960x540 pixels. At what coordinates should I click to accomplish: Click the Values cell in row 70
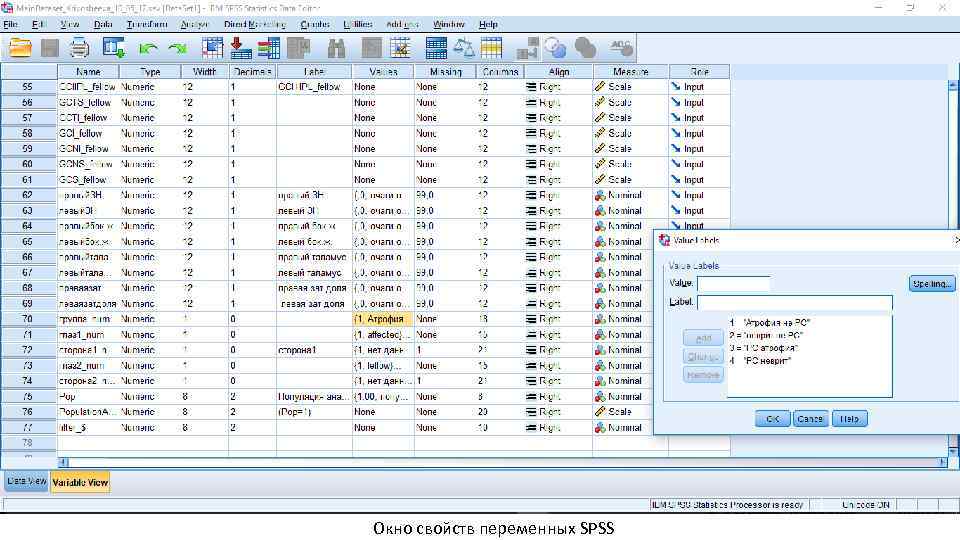tap(383, 319)
